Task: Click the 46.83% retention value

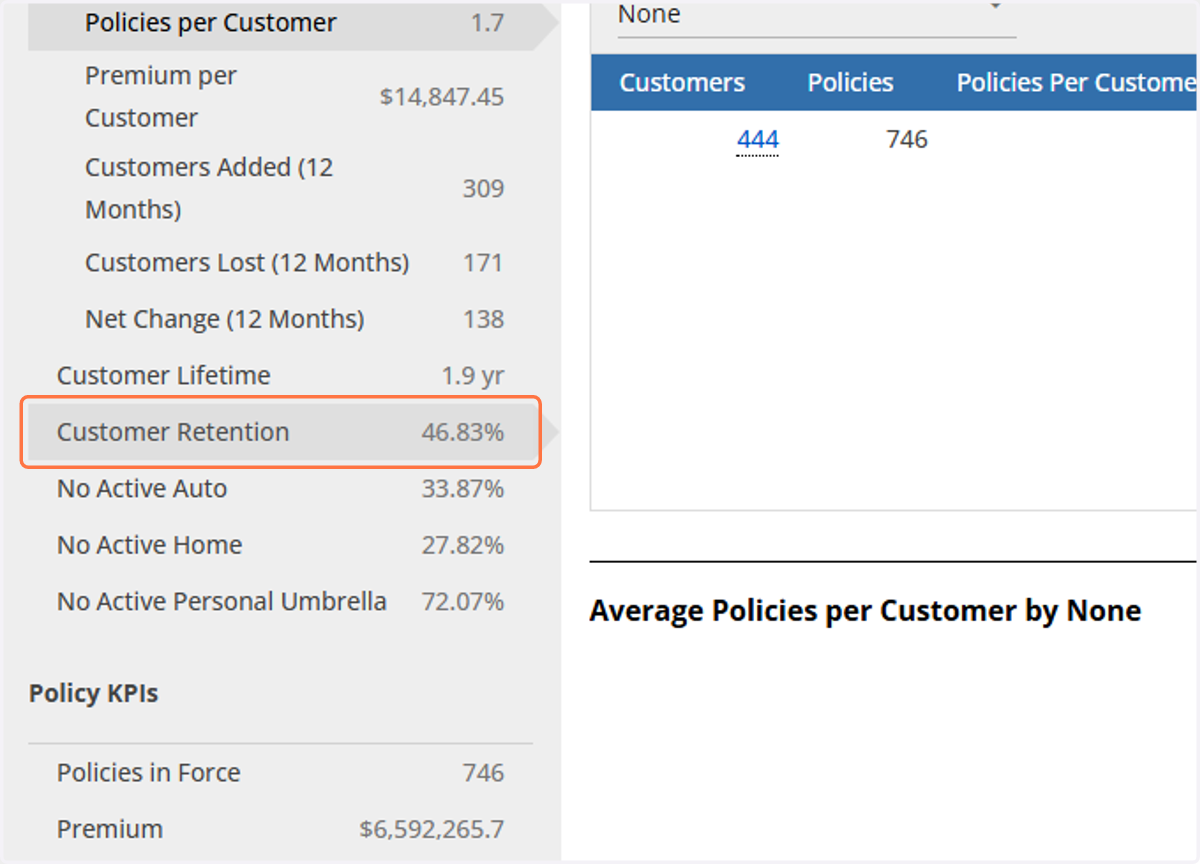Action: coord(463,432)
